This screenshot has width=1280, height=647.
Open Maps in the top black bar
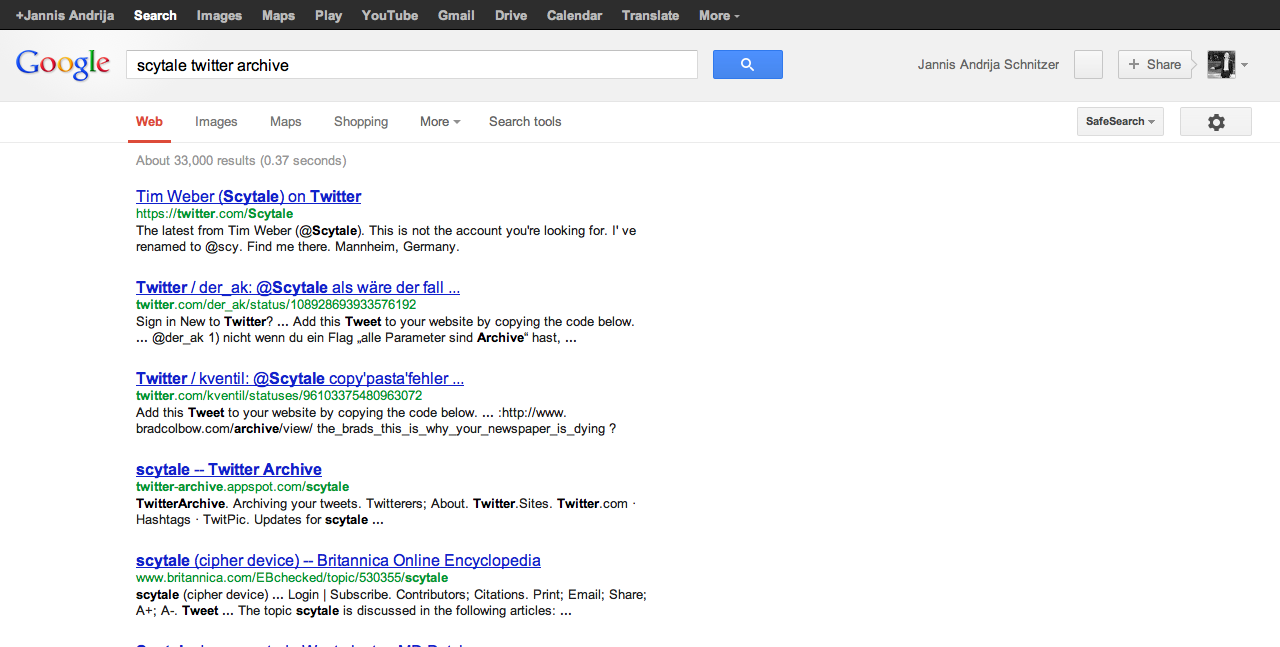(278, 15)
